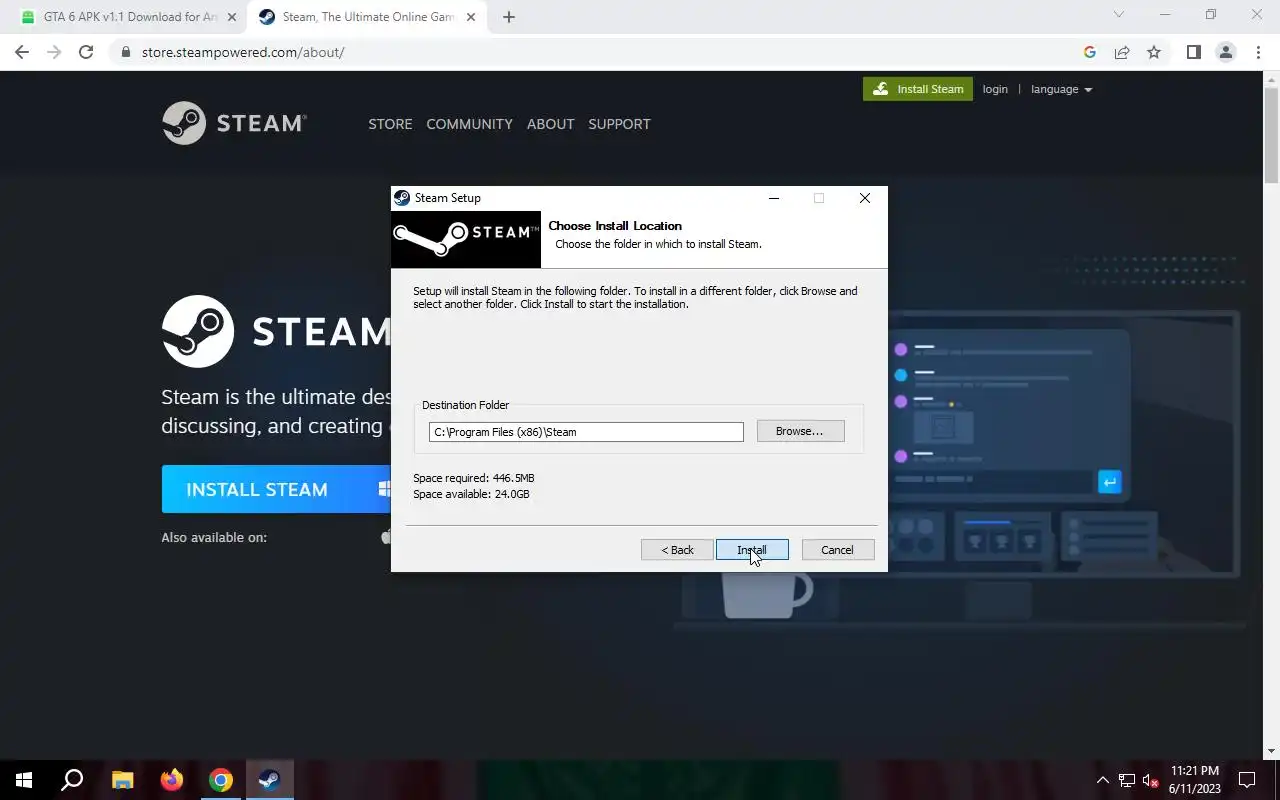This screenshot has height=800, width=1280.
Task: Open Windows taskbar search
Action: 72,780
